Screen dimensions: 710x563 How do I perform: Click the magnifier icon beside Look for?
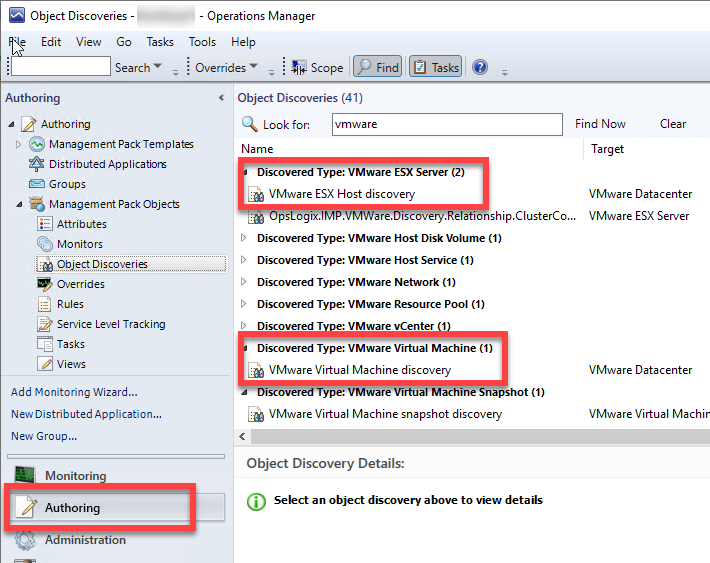tap(250, 125)
